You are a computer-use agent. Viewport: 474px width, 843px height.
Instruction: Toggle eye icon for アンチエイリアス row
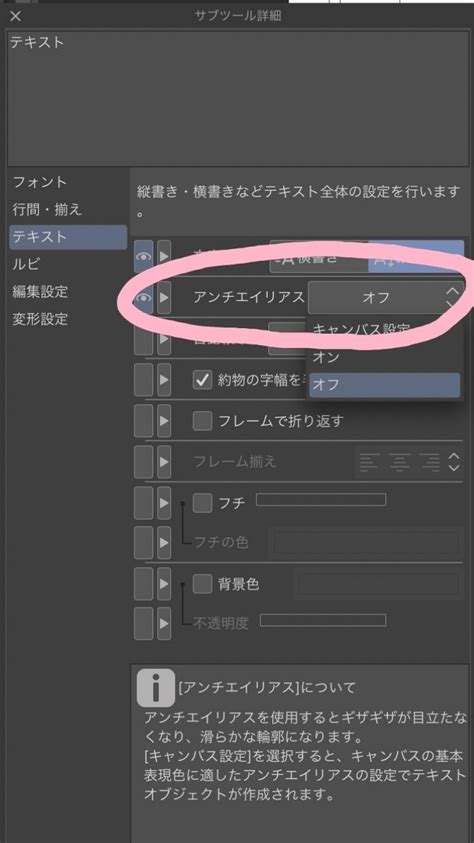143,297
